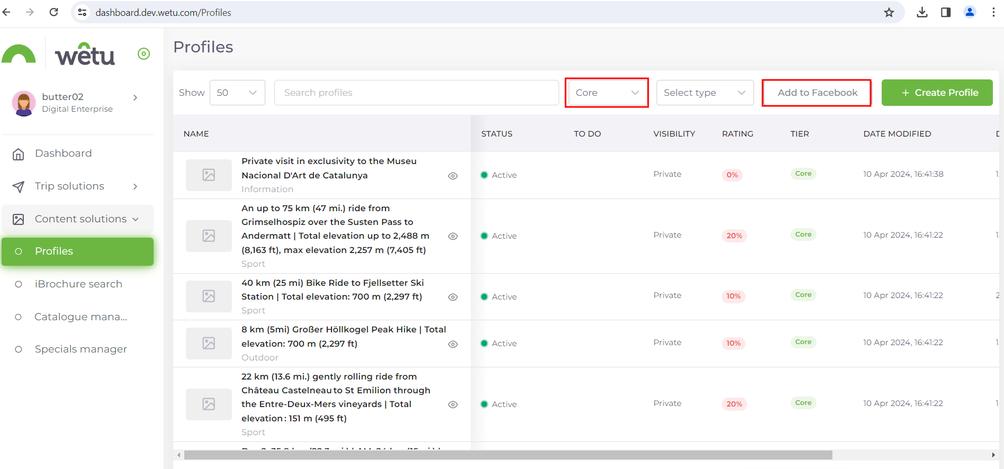Screen dimensions: 1004x469
Task: Click the Create Profile button
Action: (937, 93)
